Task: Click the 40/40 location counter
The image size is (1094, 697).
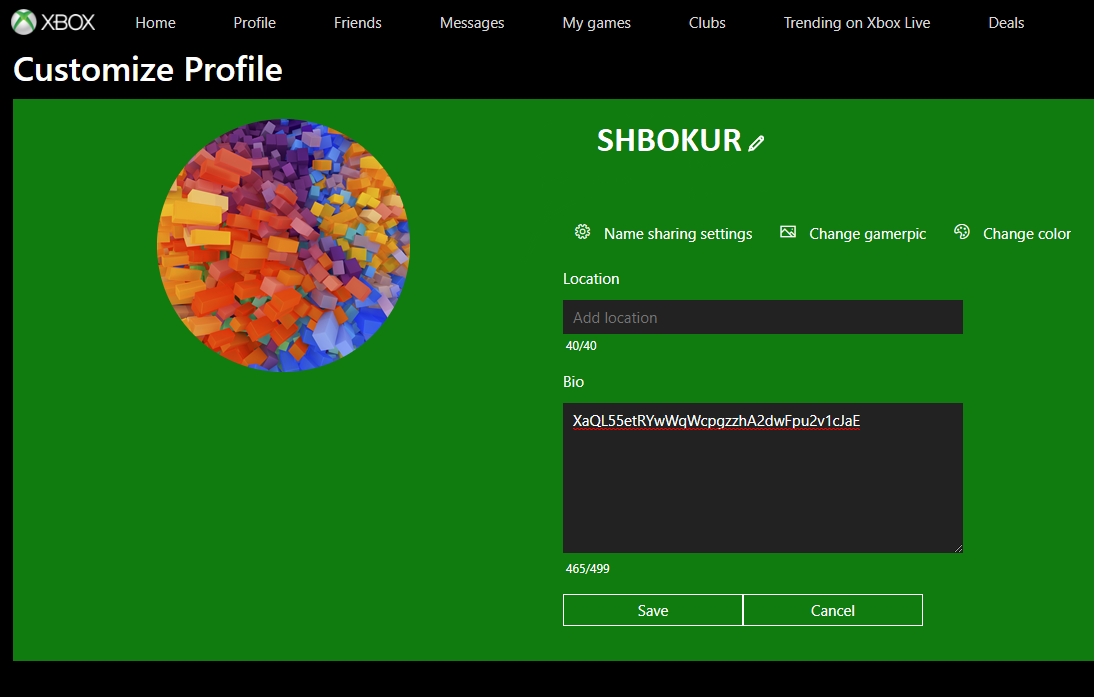Action: click(581, 345)
